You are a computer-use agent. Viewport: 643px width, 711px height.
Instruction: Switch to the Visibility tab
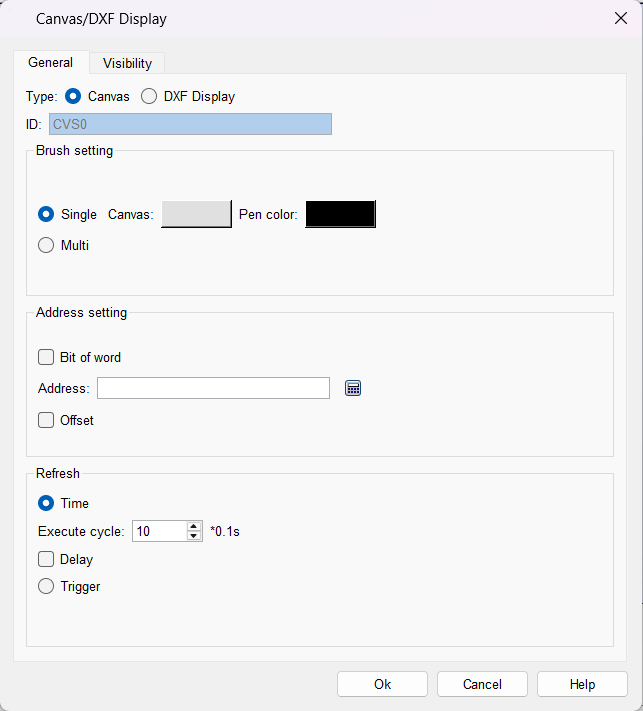pyautogui.click(x=127, y=63)
